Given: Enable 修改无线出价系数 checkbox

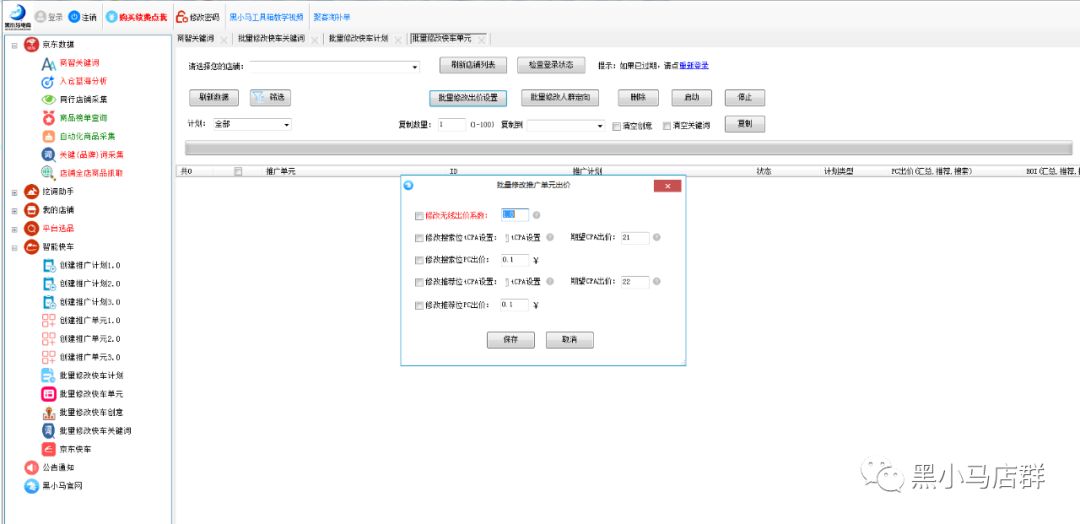Looking at the screenshot, I should click(x=419, y=216).
